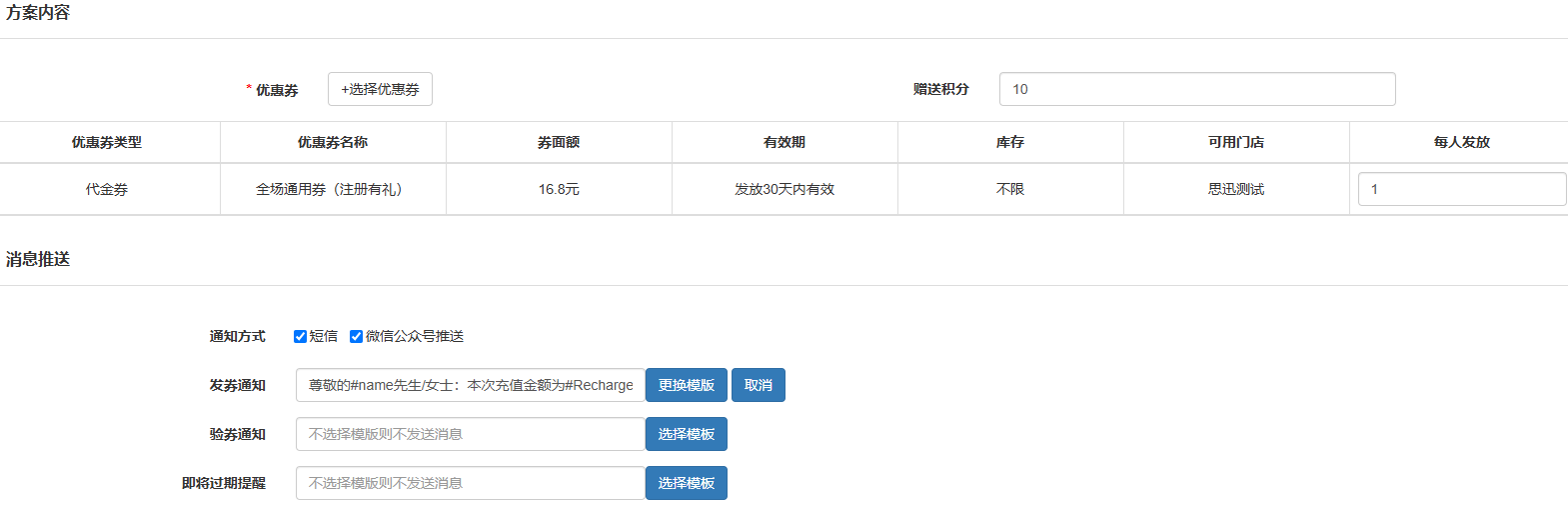Click the +选择优惠券 button
Viewport: 1568px width, 516px height.
tap(380, 89)
